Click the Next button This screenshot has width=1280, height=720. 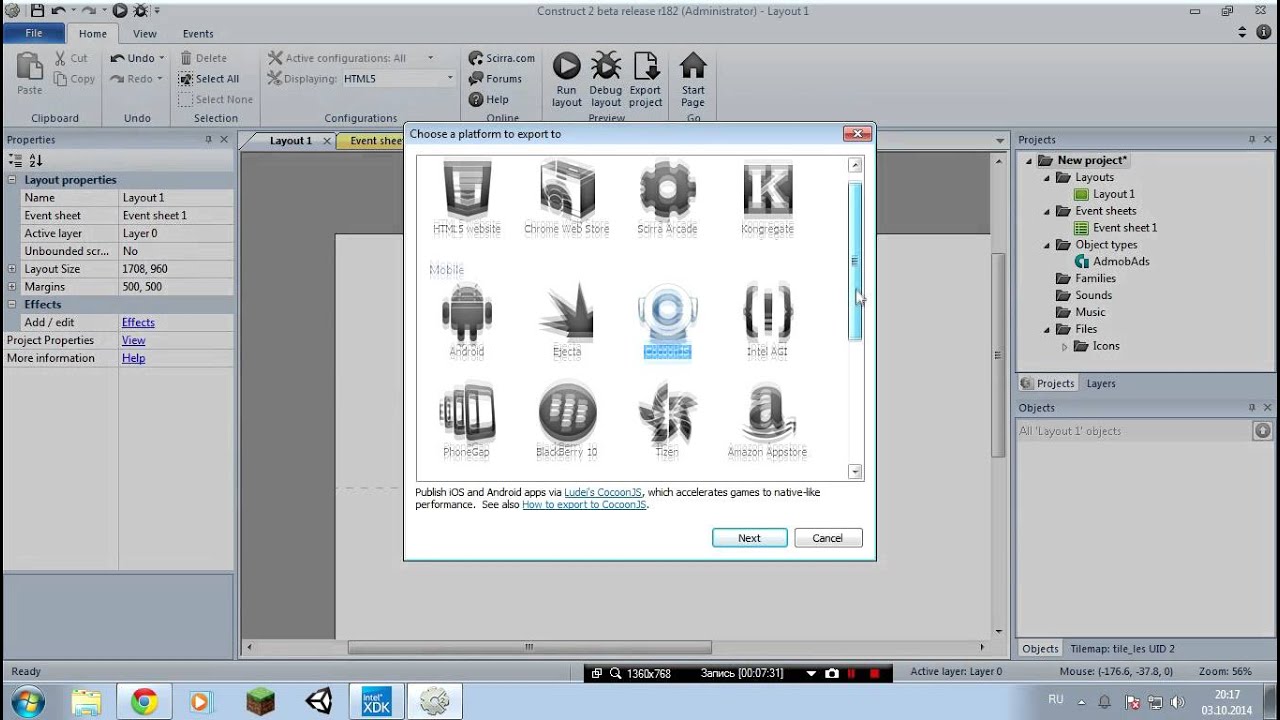point(750,538)
